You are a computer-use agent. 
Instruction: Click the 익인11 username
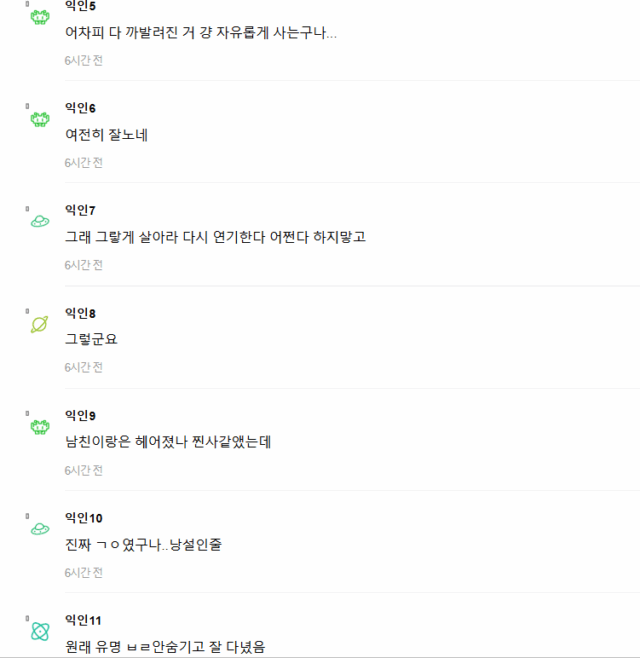click(84, 620)
